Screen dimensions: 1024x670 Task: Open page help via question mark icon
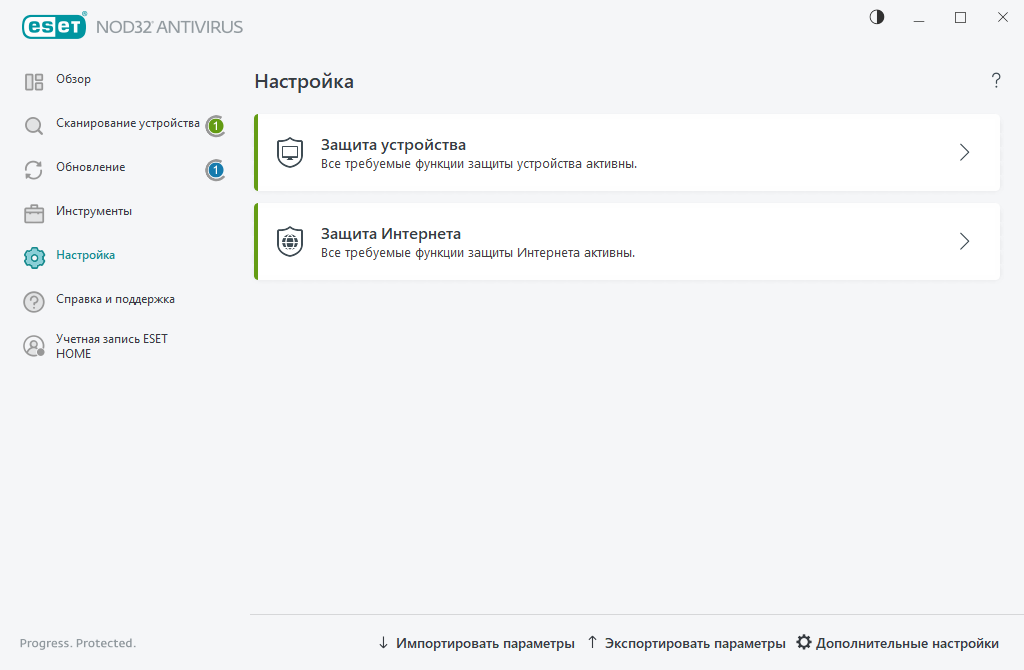(x=996, y=80)
